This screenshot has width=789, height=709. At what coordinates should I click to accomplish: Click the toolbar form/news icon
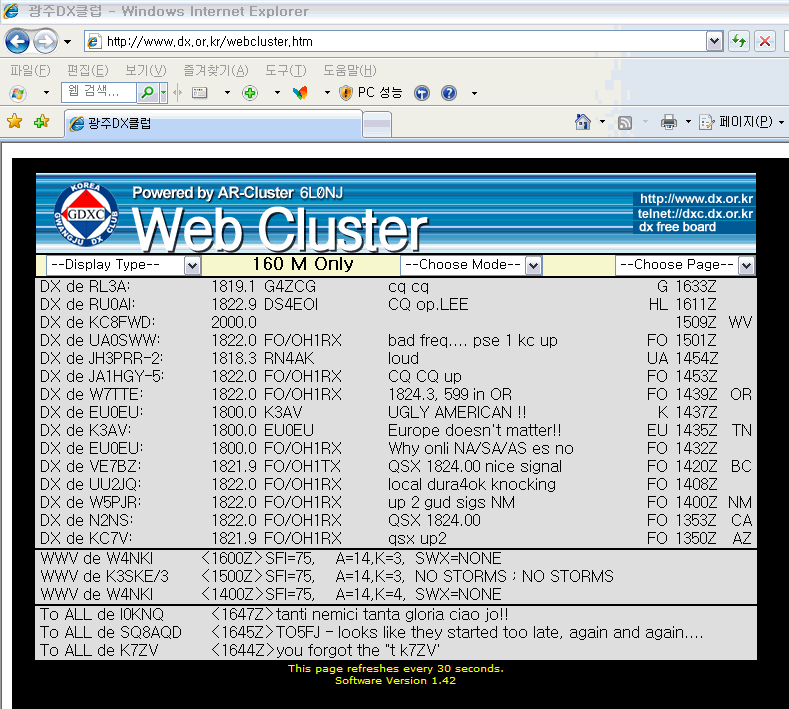[200, 93]
